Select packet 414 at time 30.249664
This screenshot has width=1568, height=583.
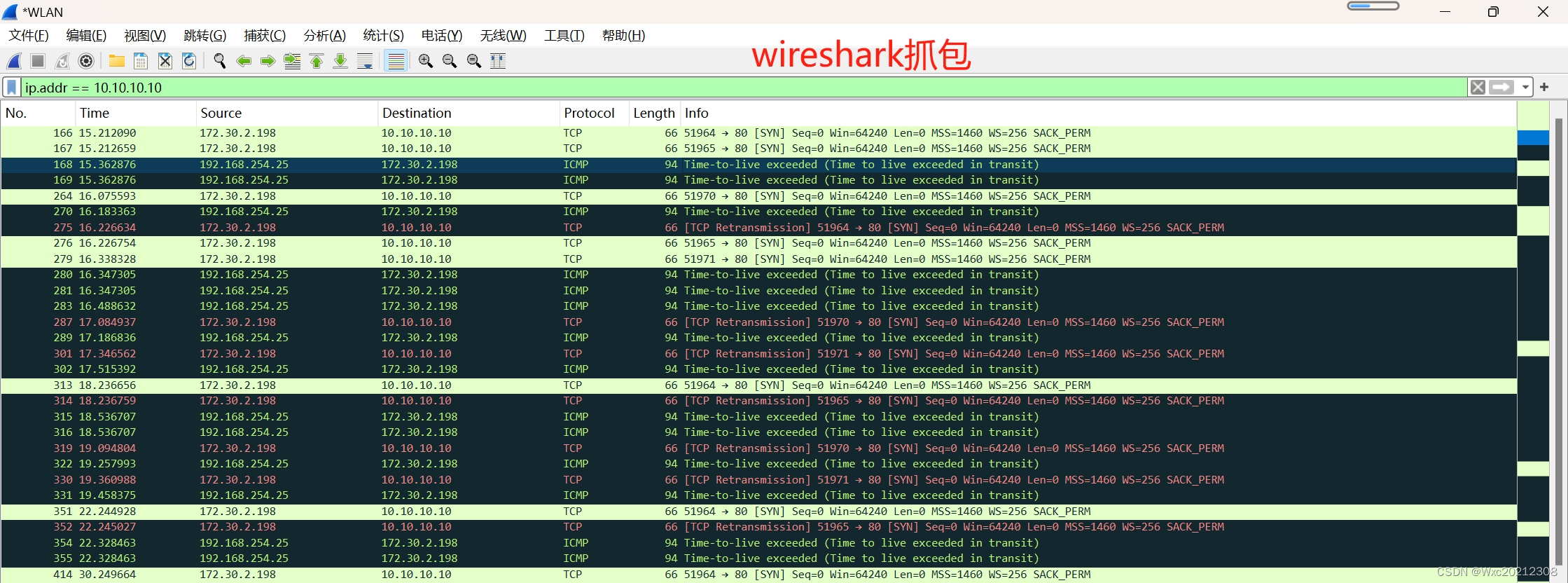click(x=758, y=575)
